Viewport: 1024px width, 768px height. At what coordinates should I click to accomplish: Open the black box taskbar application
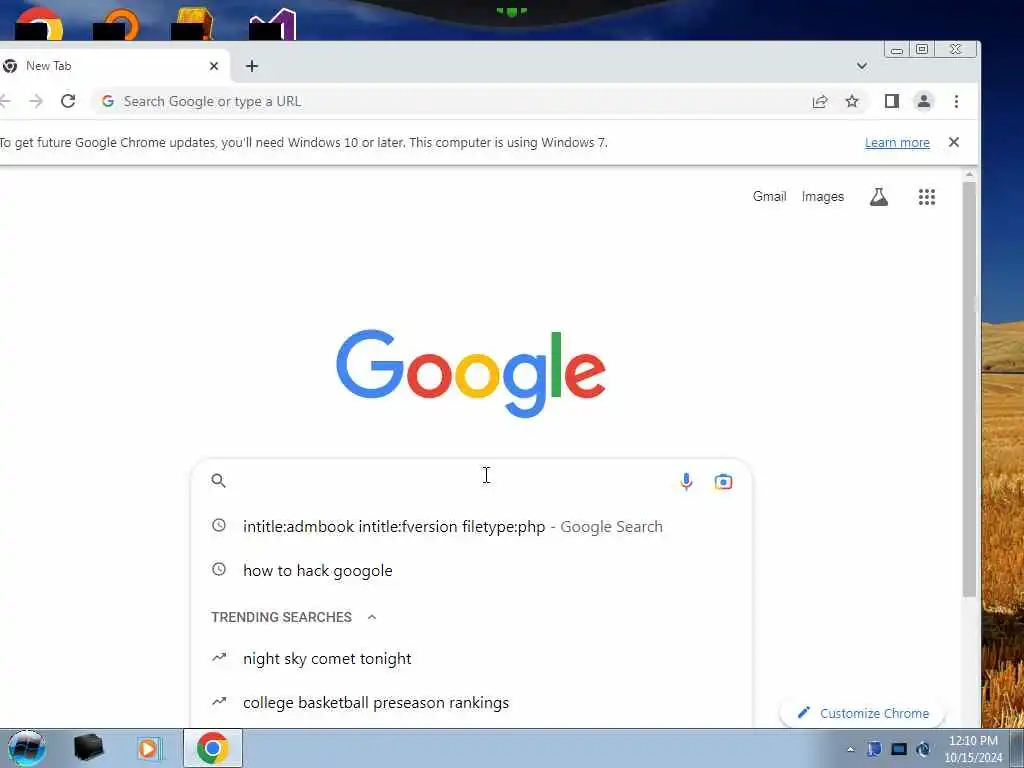[88, 748]
